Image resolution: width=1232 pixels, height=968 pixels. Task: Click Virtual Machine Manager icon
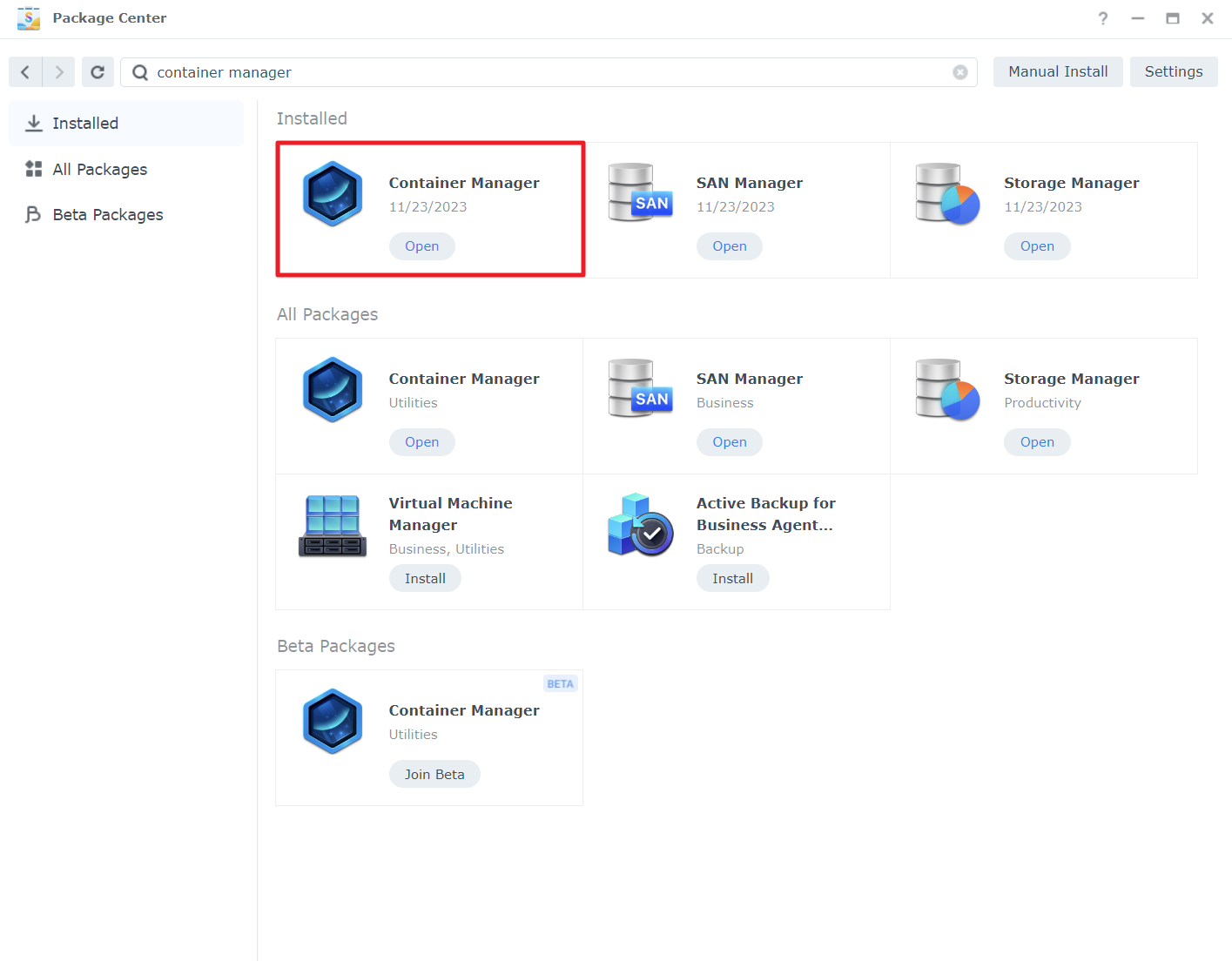pos(333,526)
